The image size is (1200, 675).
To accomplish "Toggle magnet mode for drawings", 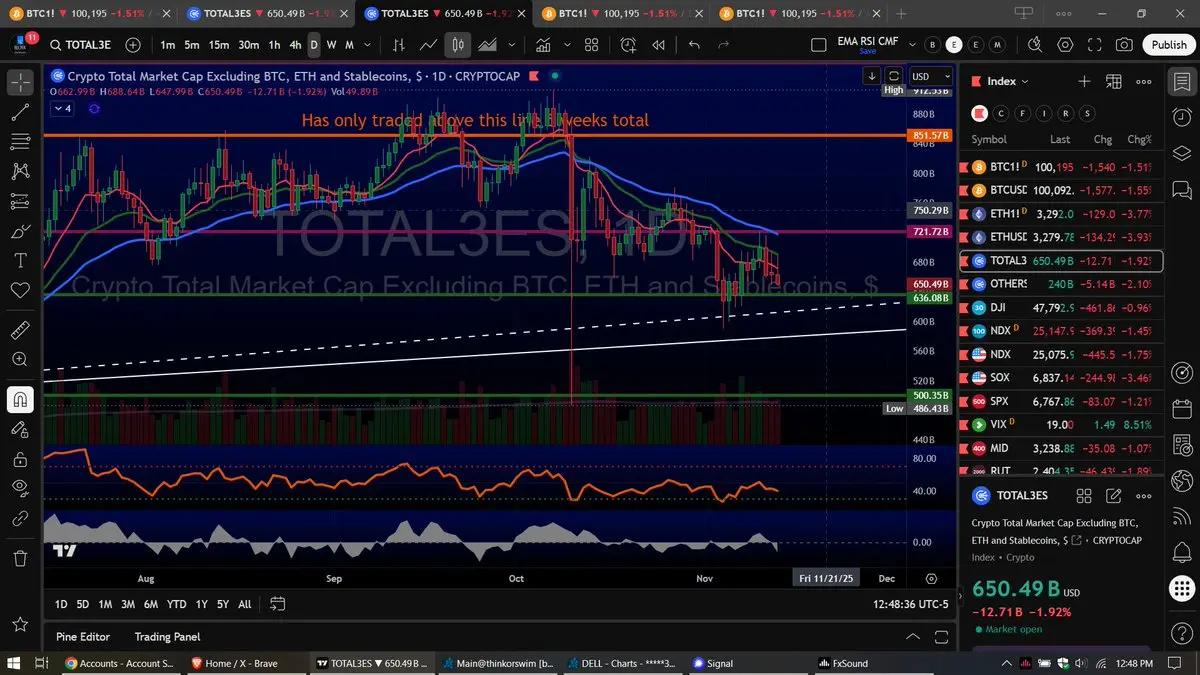I will coord(19,399).
